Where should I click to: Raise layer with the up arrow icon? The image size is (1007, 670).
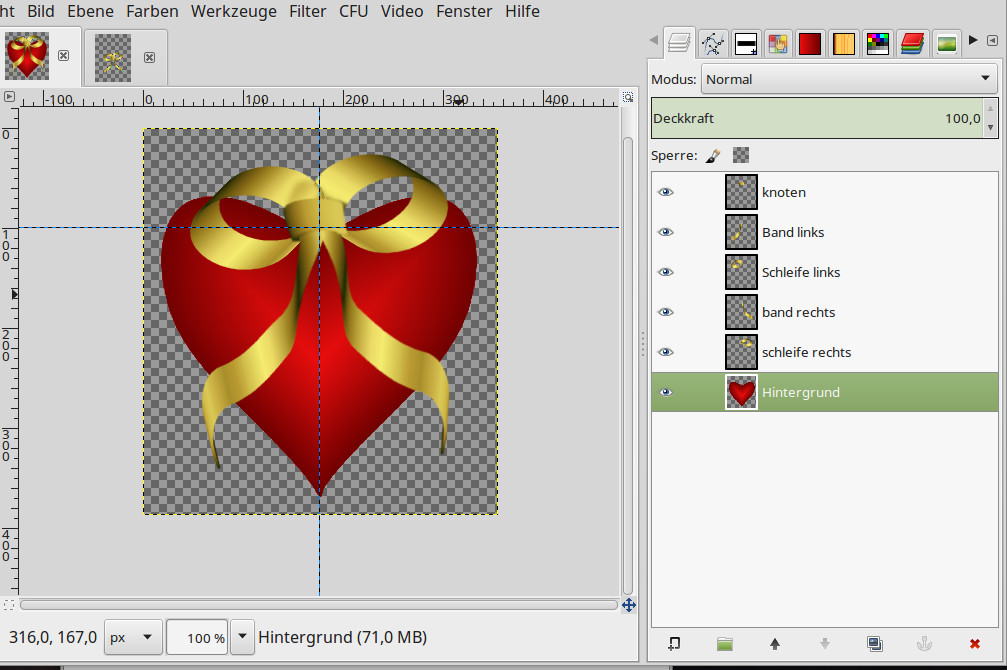point(775,644)
